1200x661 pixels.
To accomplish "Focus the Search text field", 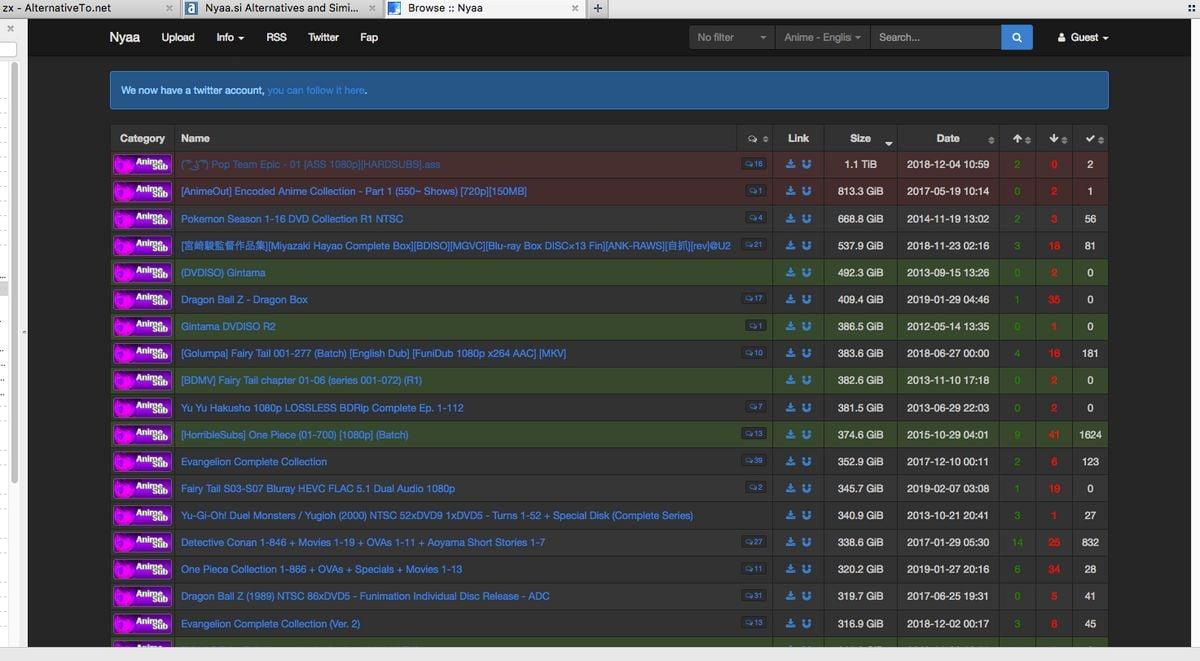I will [936, 37].
